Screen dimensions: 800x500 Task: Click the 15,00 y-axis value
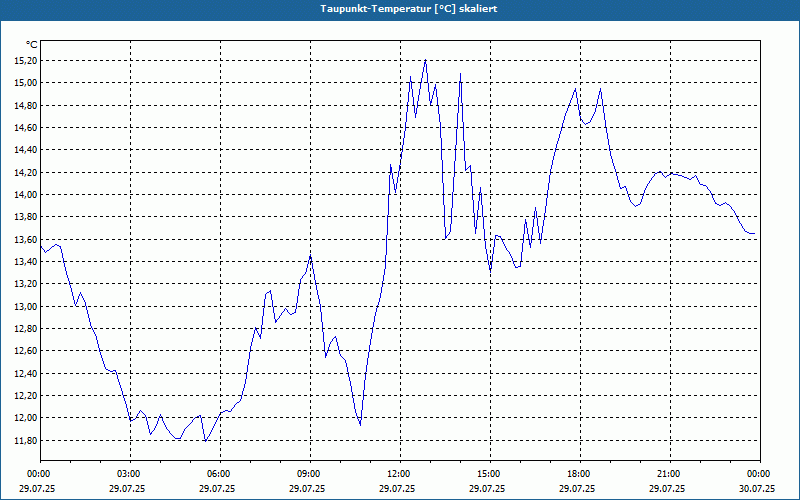coord(26,83)
